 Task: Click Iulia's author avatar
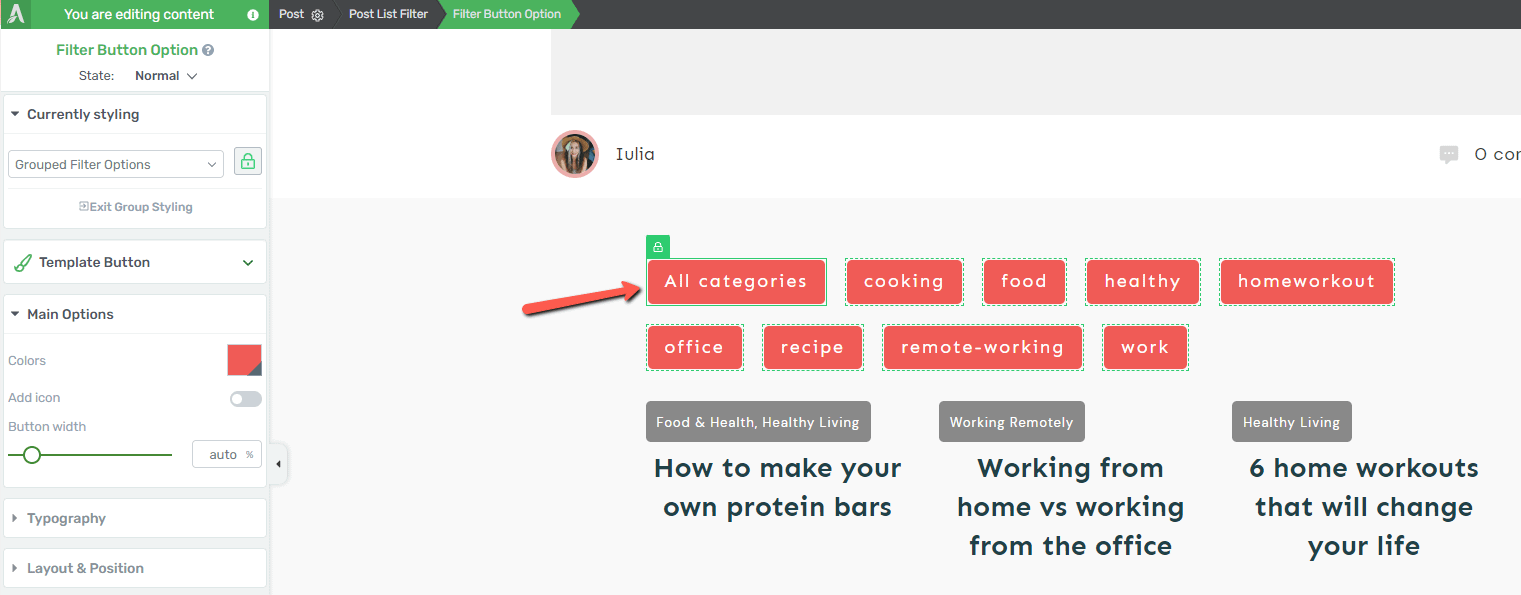tap(575, 154)
